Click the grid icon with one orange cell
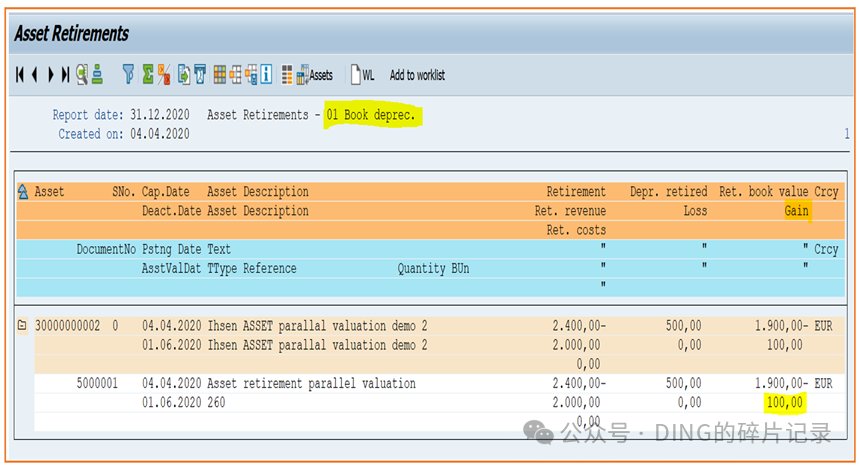 236,75
